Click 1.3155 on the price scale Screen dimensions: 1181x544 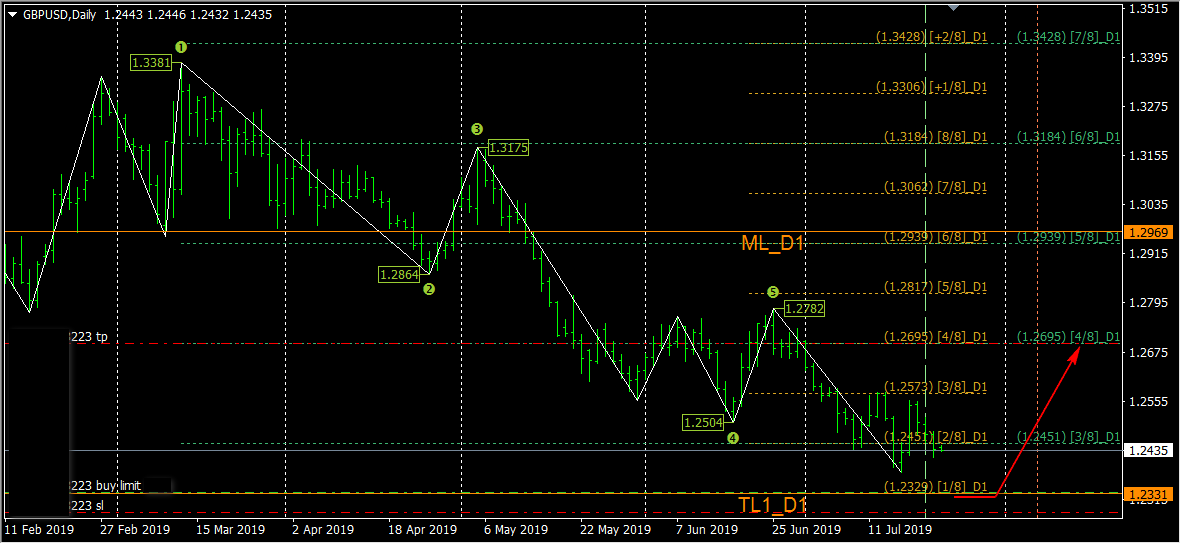(1148, 157)
